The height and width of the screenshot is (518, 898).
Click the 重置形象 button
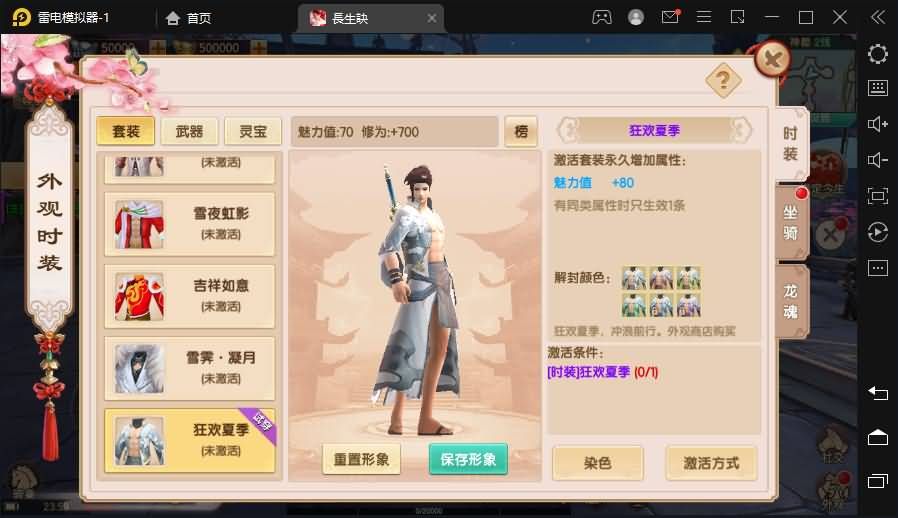tap(361, 459)
